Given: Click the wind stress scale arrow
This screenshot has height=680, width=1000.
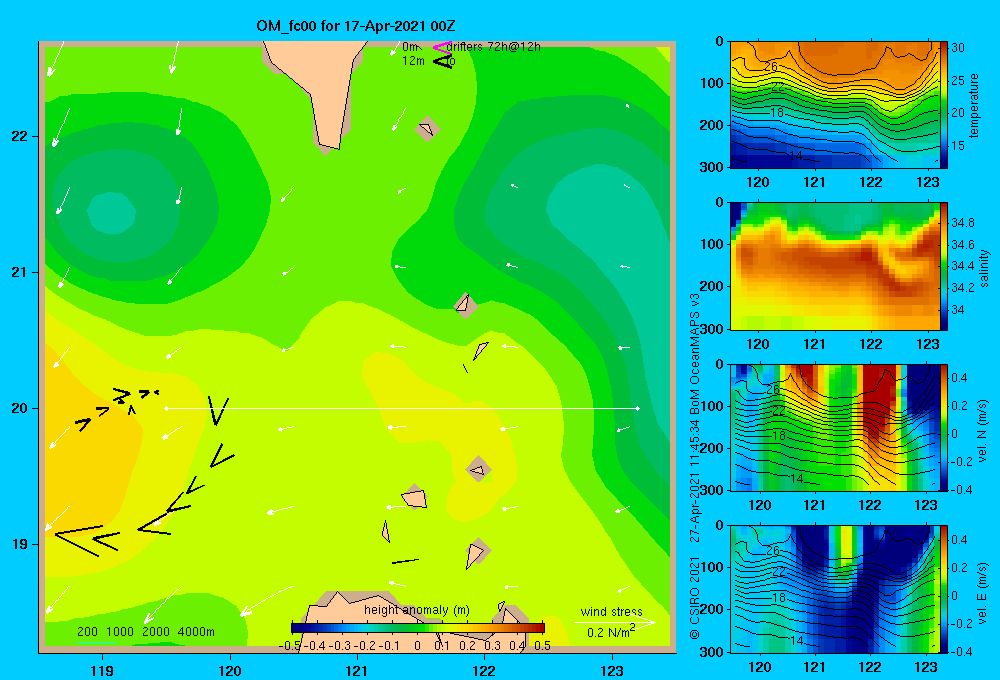Looking at the screenshot, I should pyautogui.click(x=614, y=622).
